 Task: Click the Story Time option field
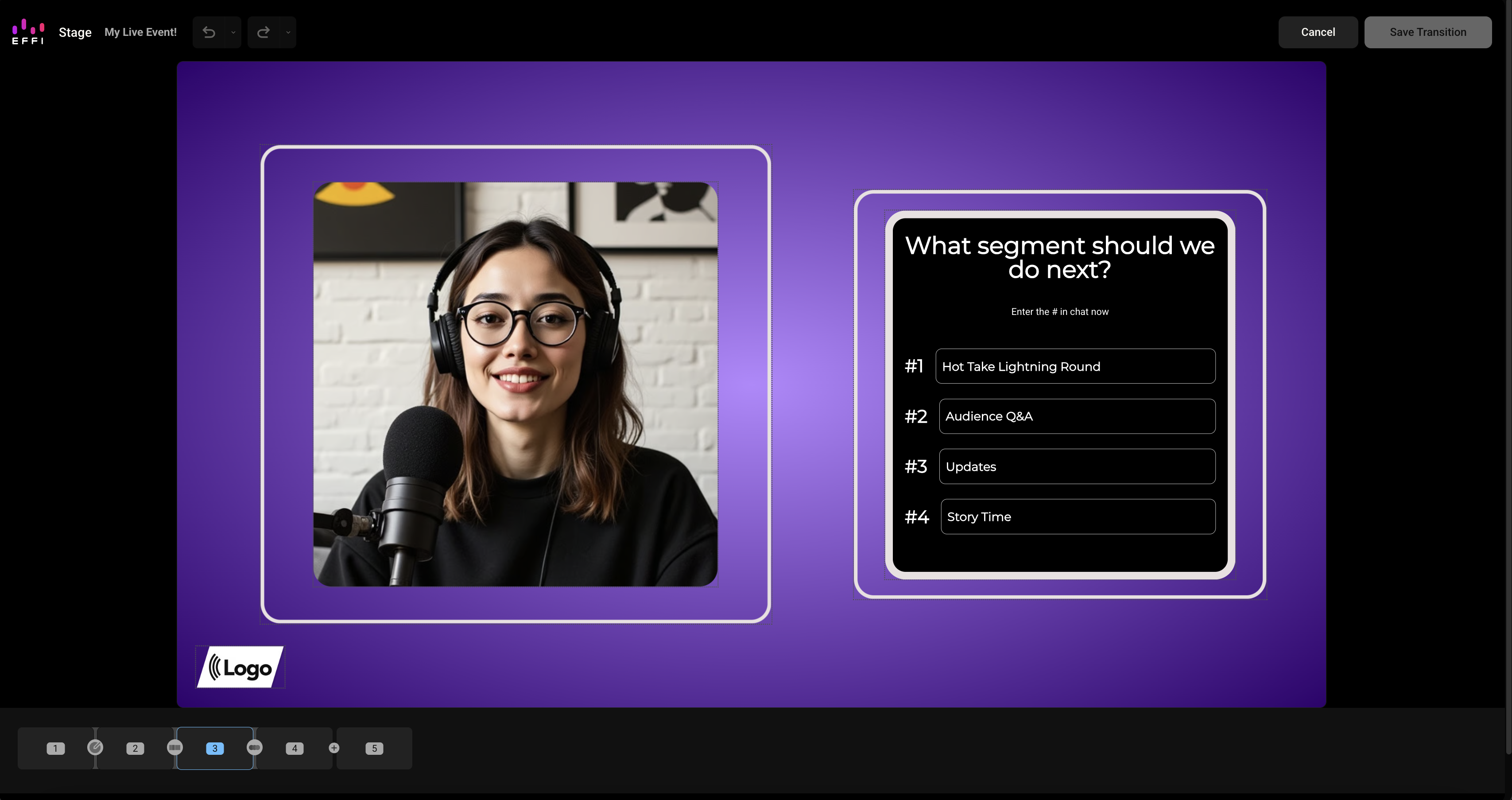pyautogui.click(x=1078, y=517)
